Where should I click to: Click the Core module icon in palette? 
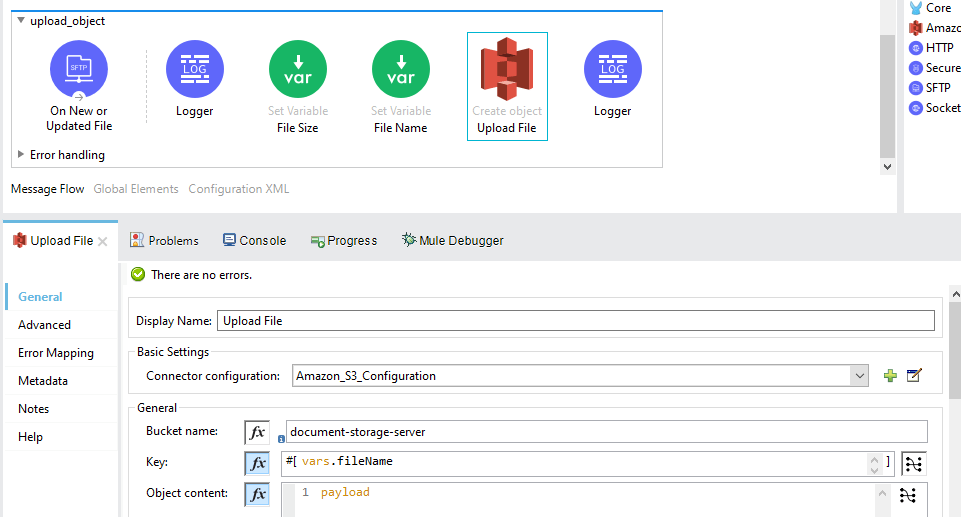[916, 8]
